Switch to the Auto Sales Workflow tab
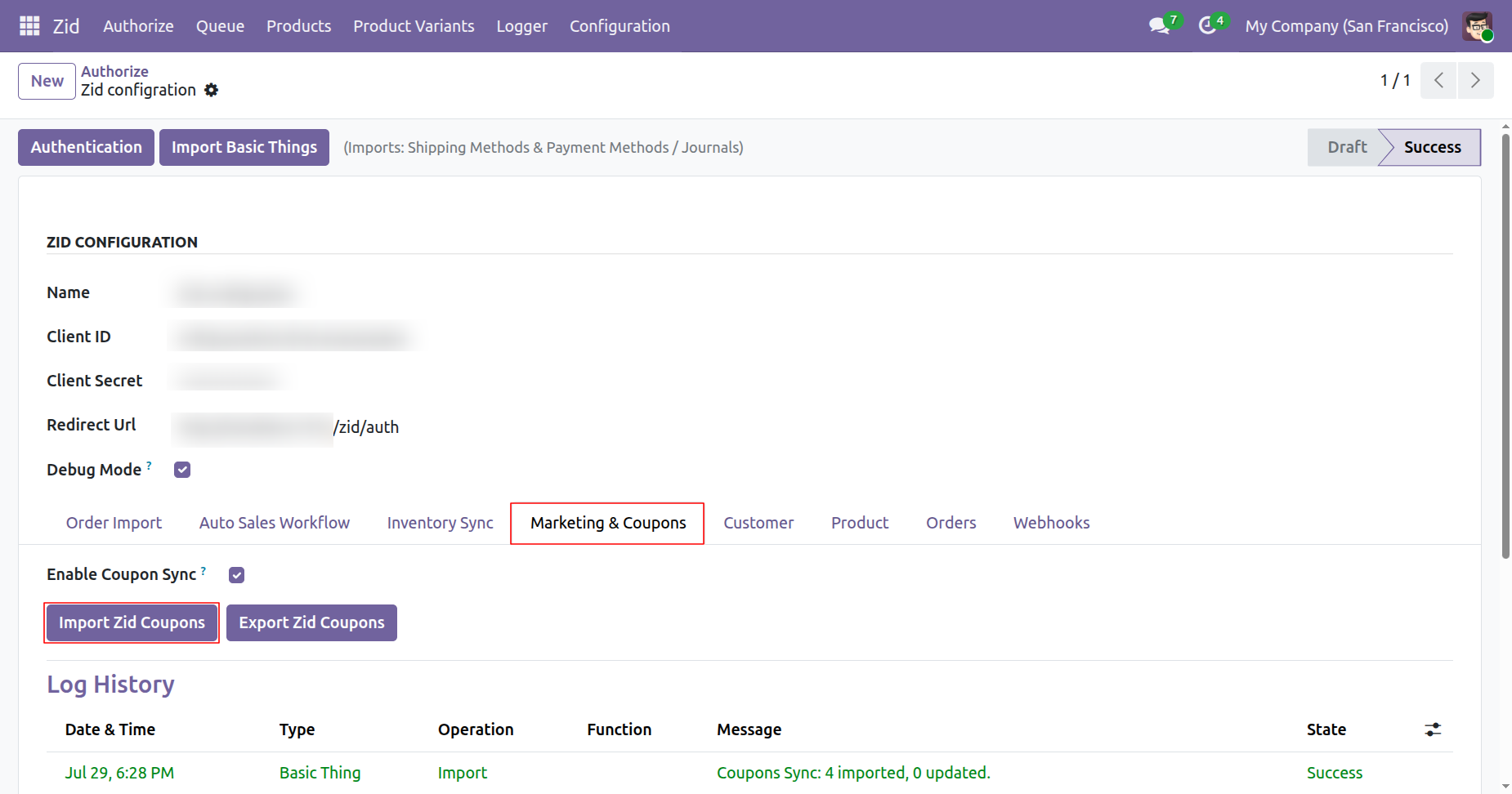1512x794 pixels. tap(275, 523)
